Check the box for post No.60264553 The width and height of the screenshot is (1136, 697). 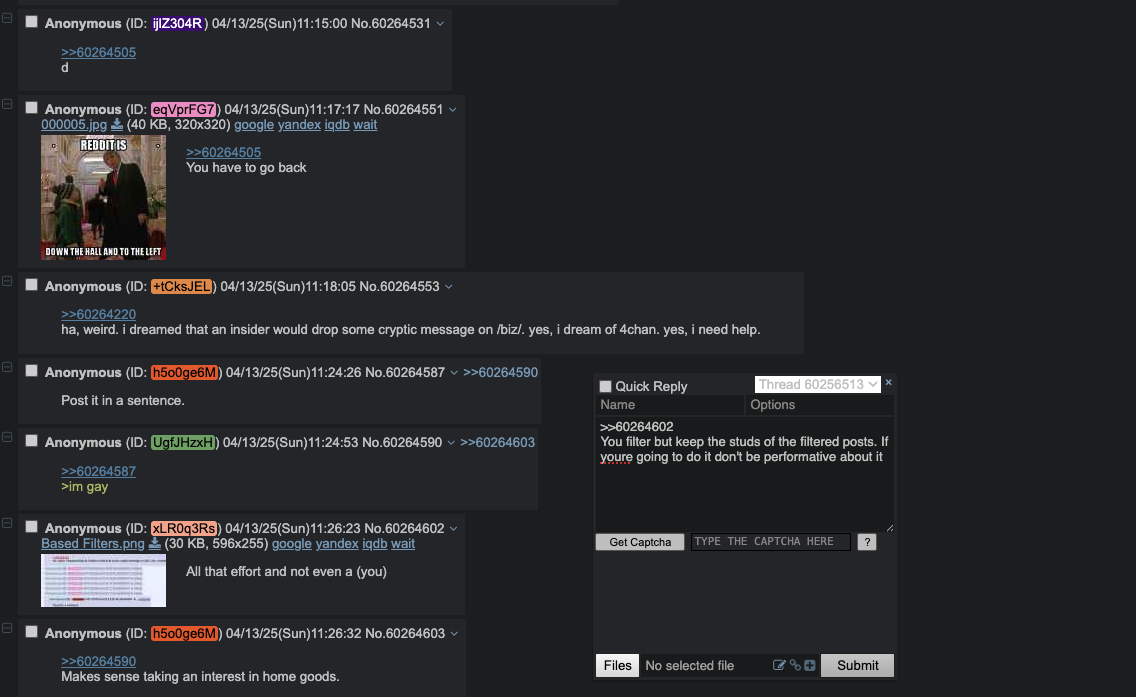pos(32,285)
